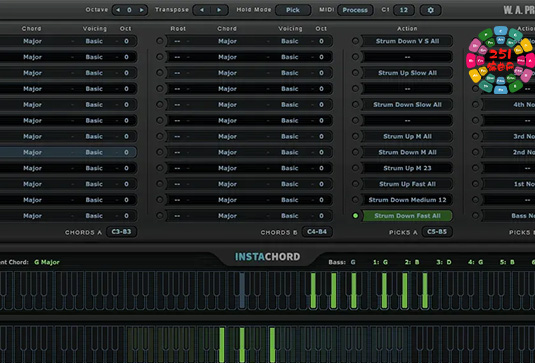Toggle indicator beside Strum Down Slow All
535x363 pixels.
pyautogui.click(x=355, y=104)
